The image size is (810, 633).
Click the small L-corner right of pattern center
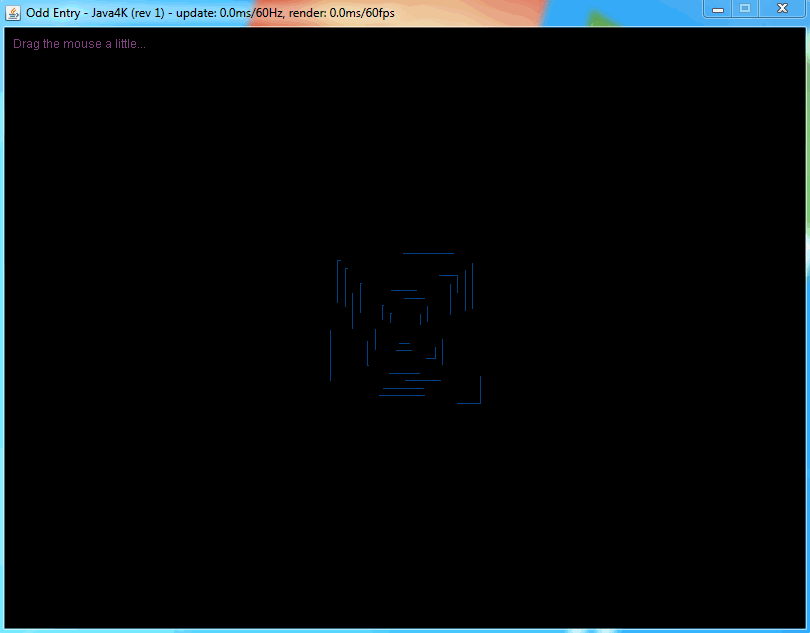[x=434, y=357]
